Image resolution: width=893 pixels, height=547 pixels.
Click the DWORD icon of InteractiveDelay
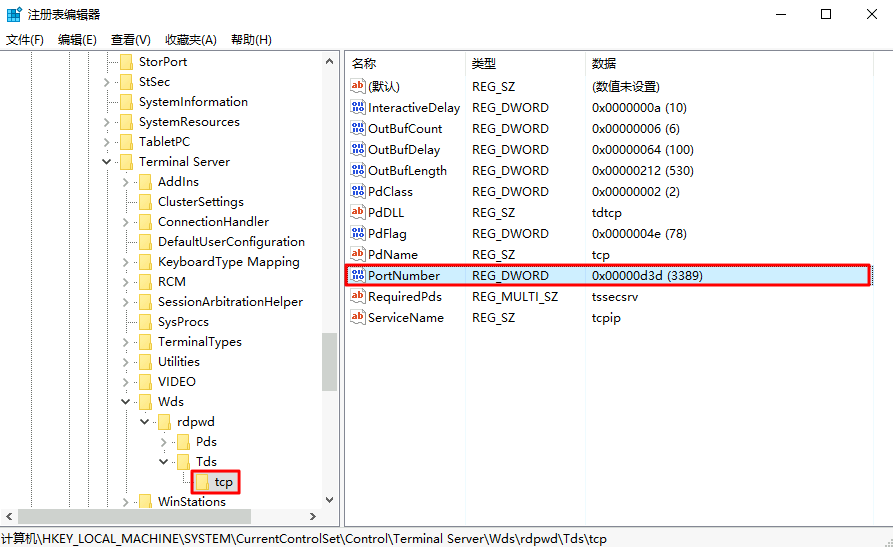pos(358,107)
